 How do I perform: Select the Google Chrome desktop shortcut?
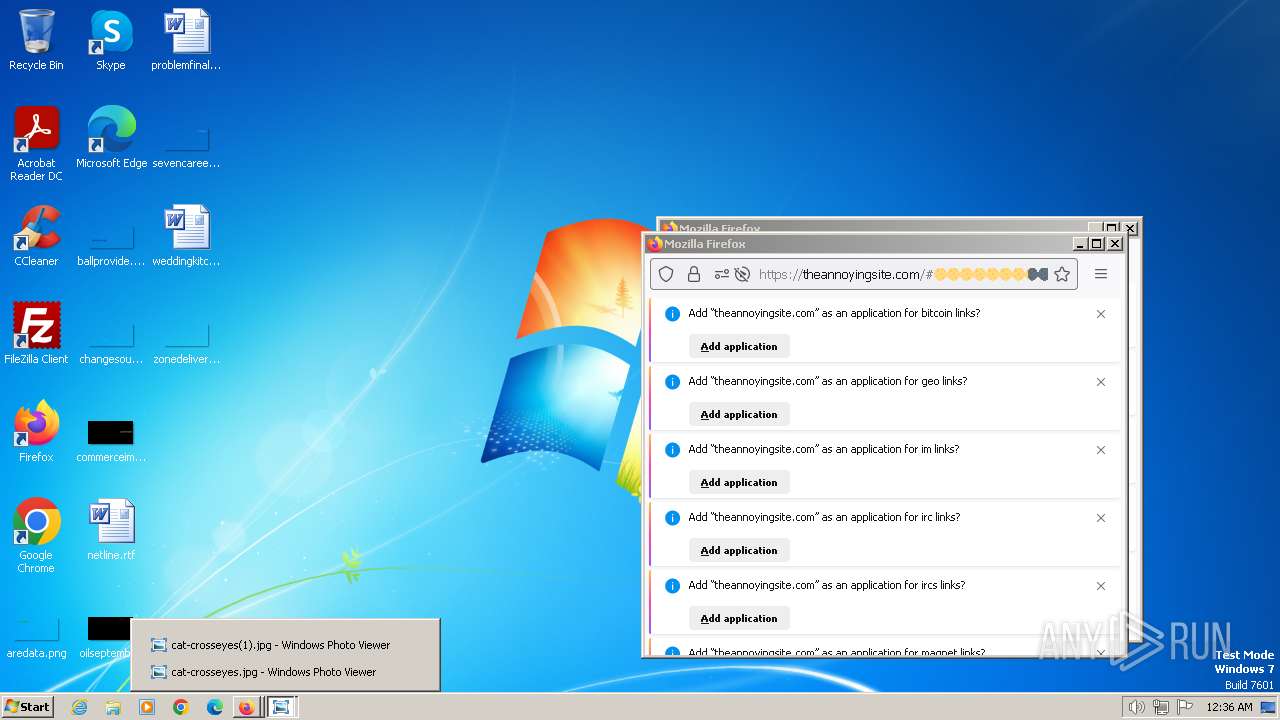coord(36,536)
